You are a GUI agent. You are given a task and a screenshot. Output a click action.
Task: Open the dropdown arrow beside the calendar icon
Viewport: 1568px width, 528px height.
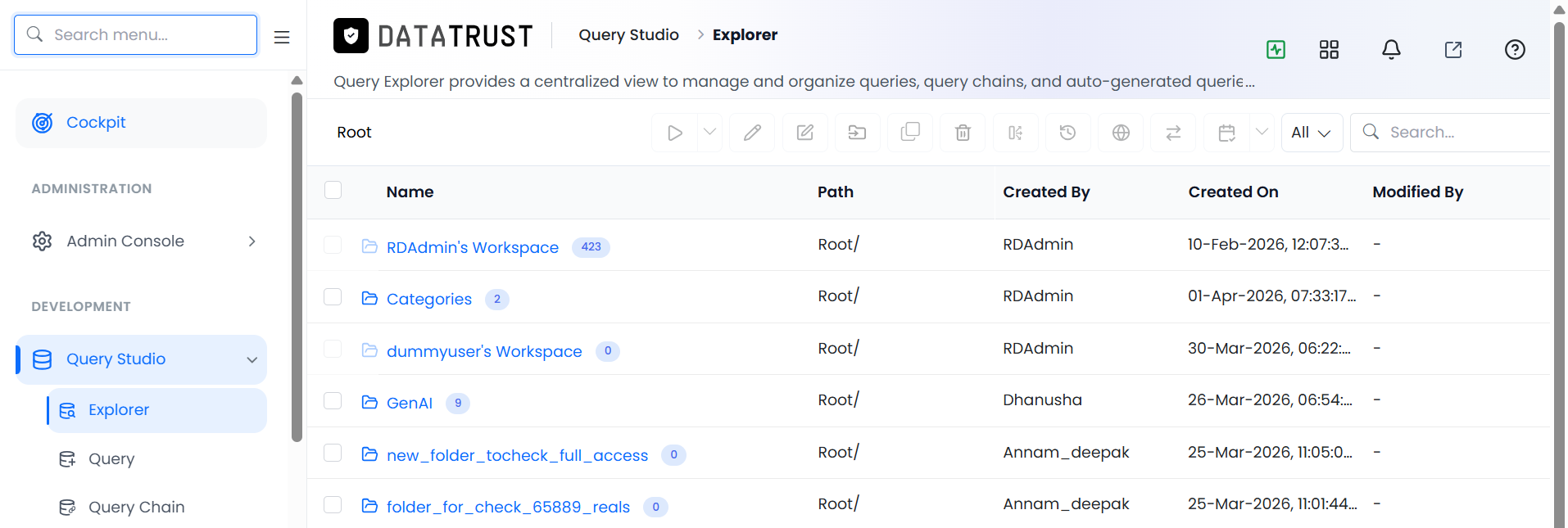tap(1262, 132)
